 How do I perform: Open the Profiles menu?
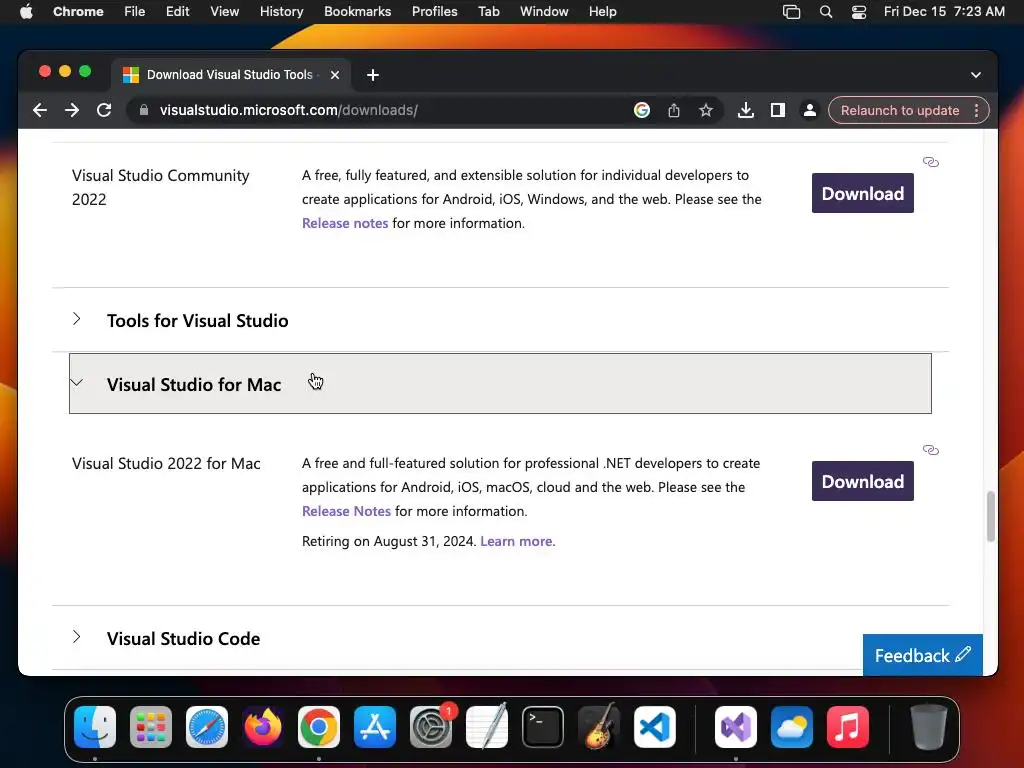click(x=434, y=12)
